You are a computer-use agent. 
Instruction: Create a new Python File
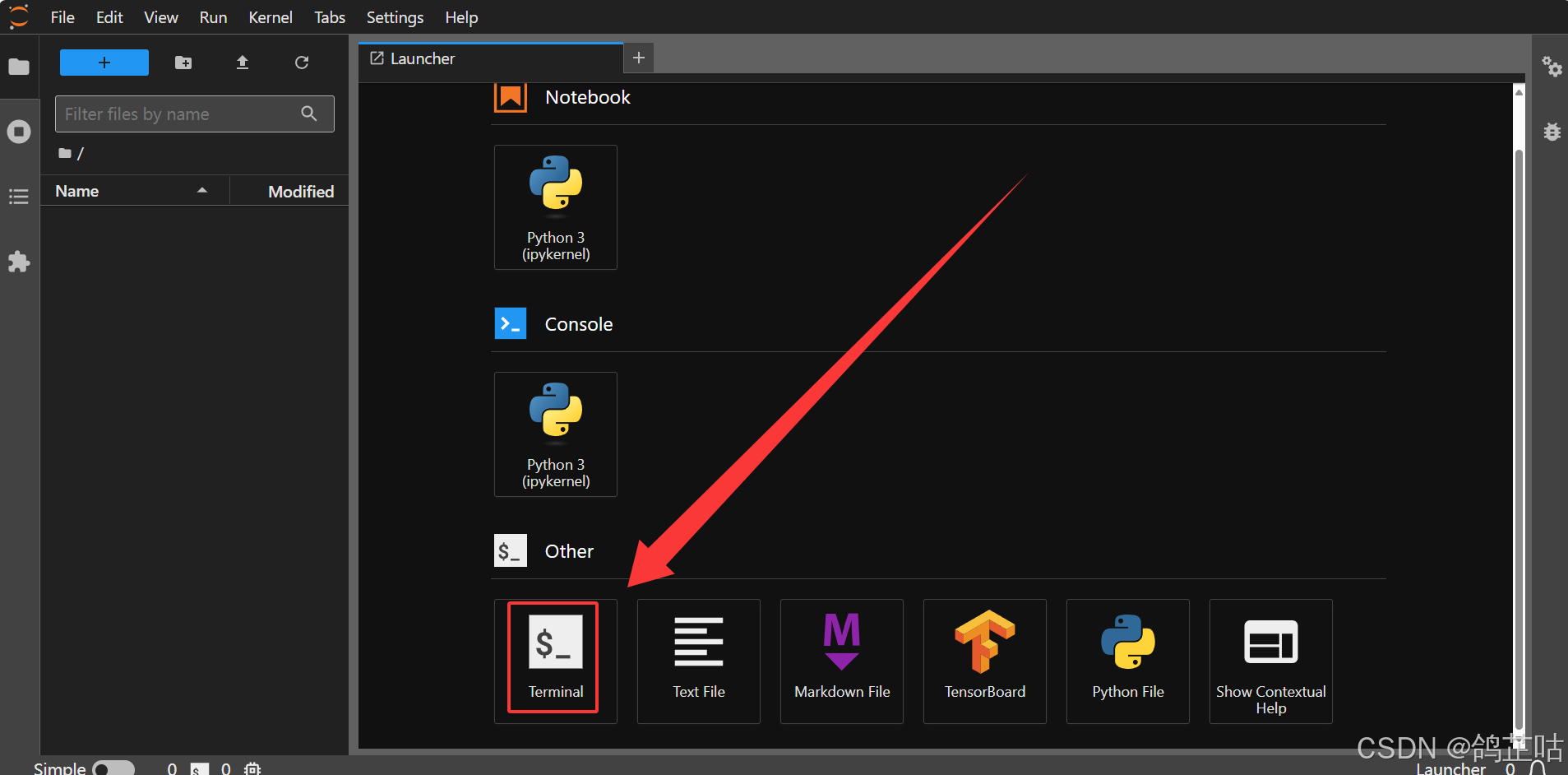click(x=1127, y=660)
